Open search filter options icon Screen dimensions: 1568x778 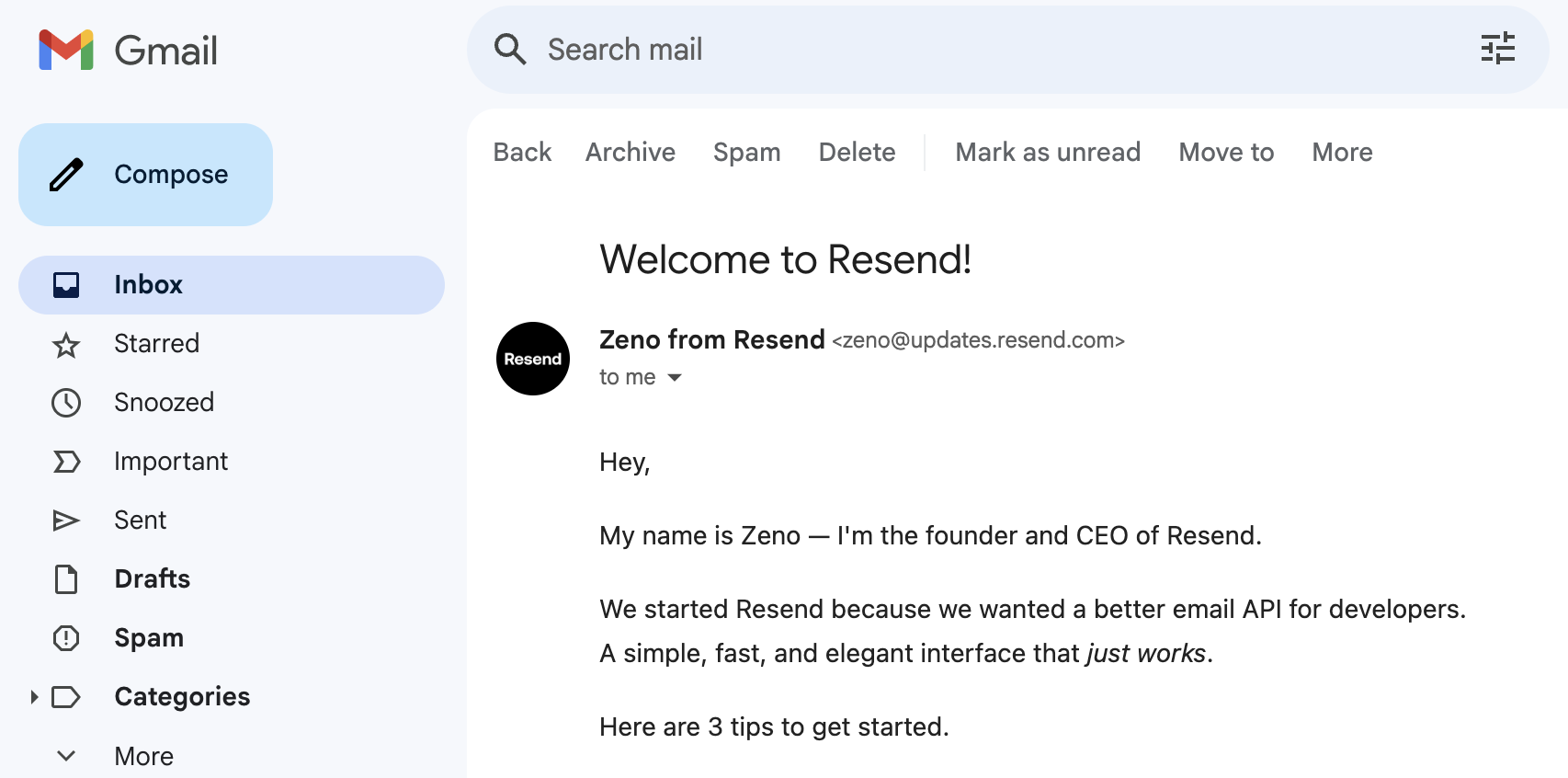coord(1497,49)
